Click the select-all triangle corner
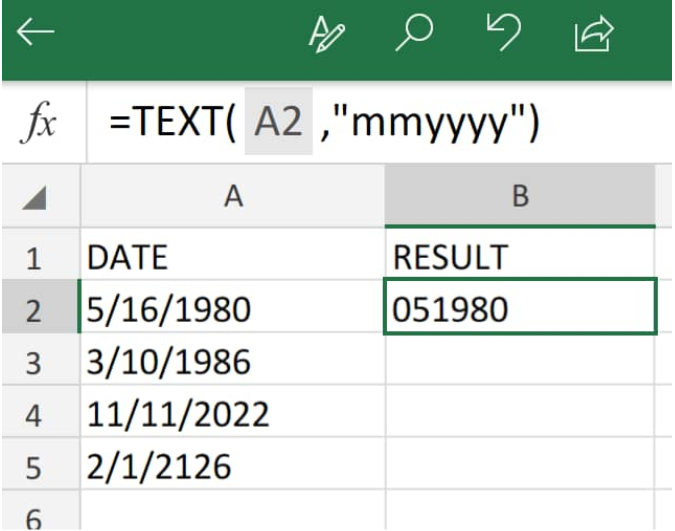 point(34,198)
